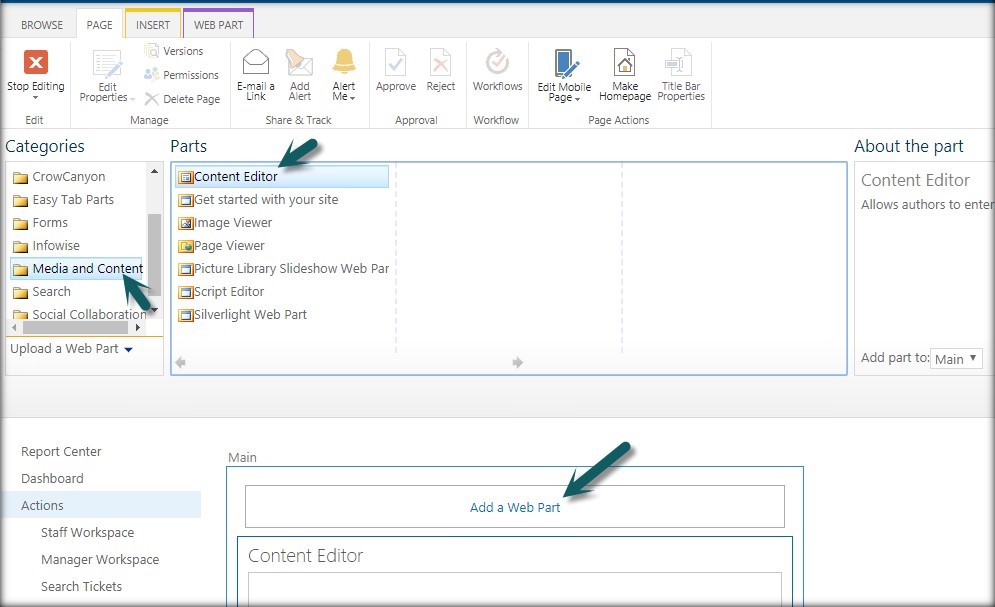
Task: Select Image Viewer web part
Action: [225, 223]
